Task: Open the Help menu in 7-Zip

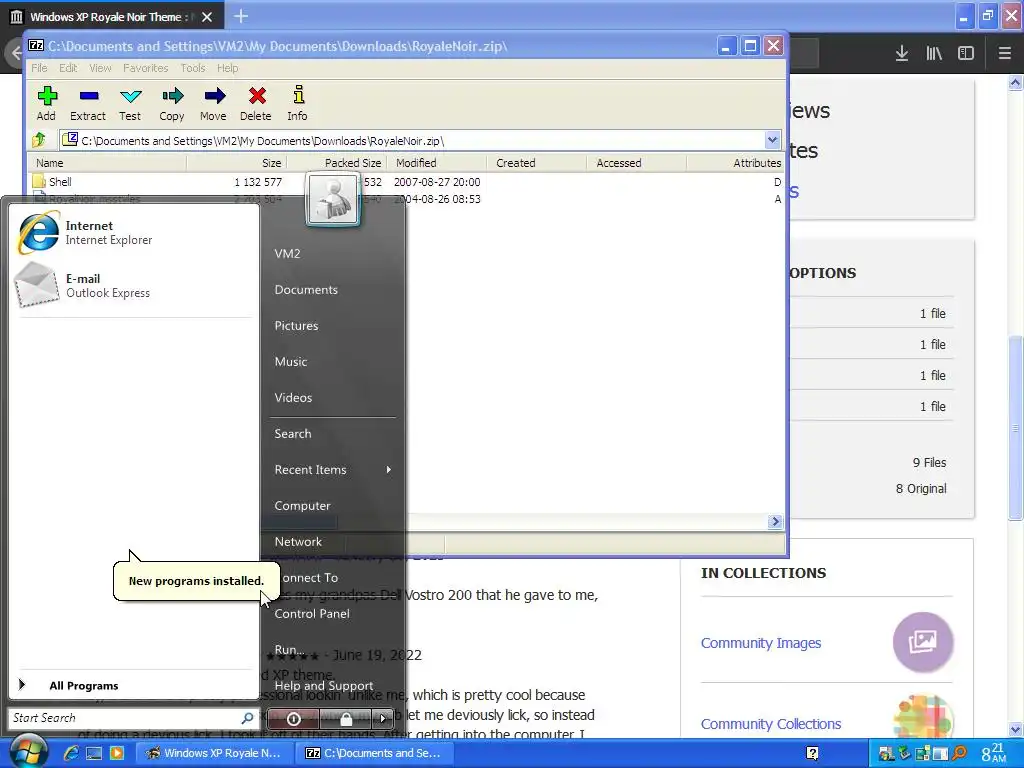Action: (x=227, y=68)
